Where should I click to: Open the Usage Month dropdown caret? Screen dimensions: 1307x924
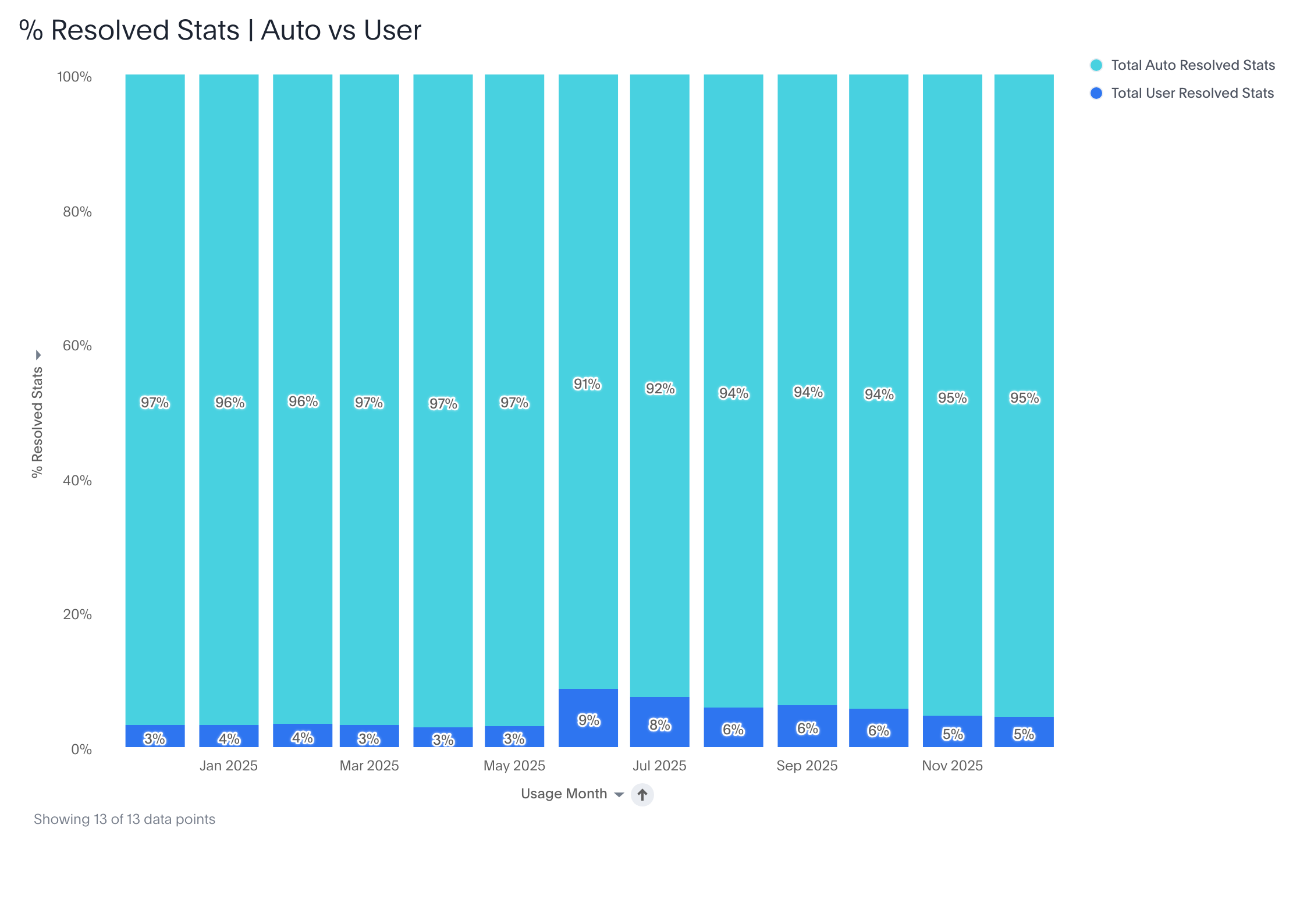pos(619,795)
